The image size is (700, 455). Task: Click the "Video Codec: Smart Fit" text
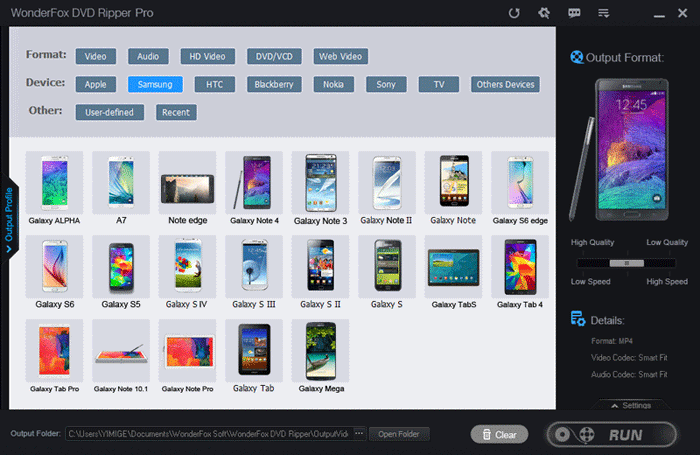pos(629,358)
